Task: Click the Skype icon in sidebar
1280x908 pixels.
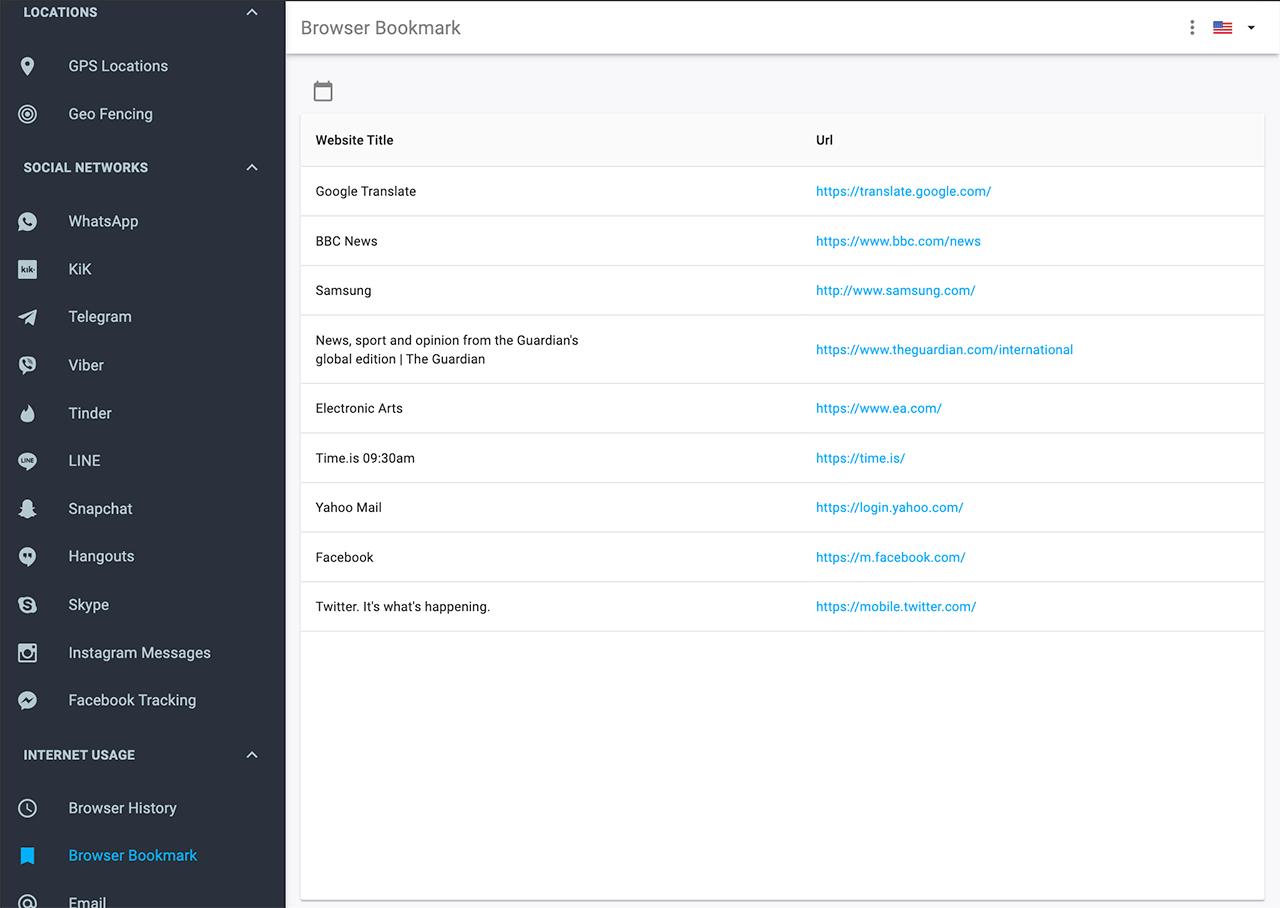Action: [x=28, y=605]
